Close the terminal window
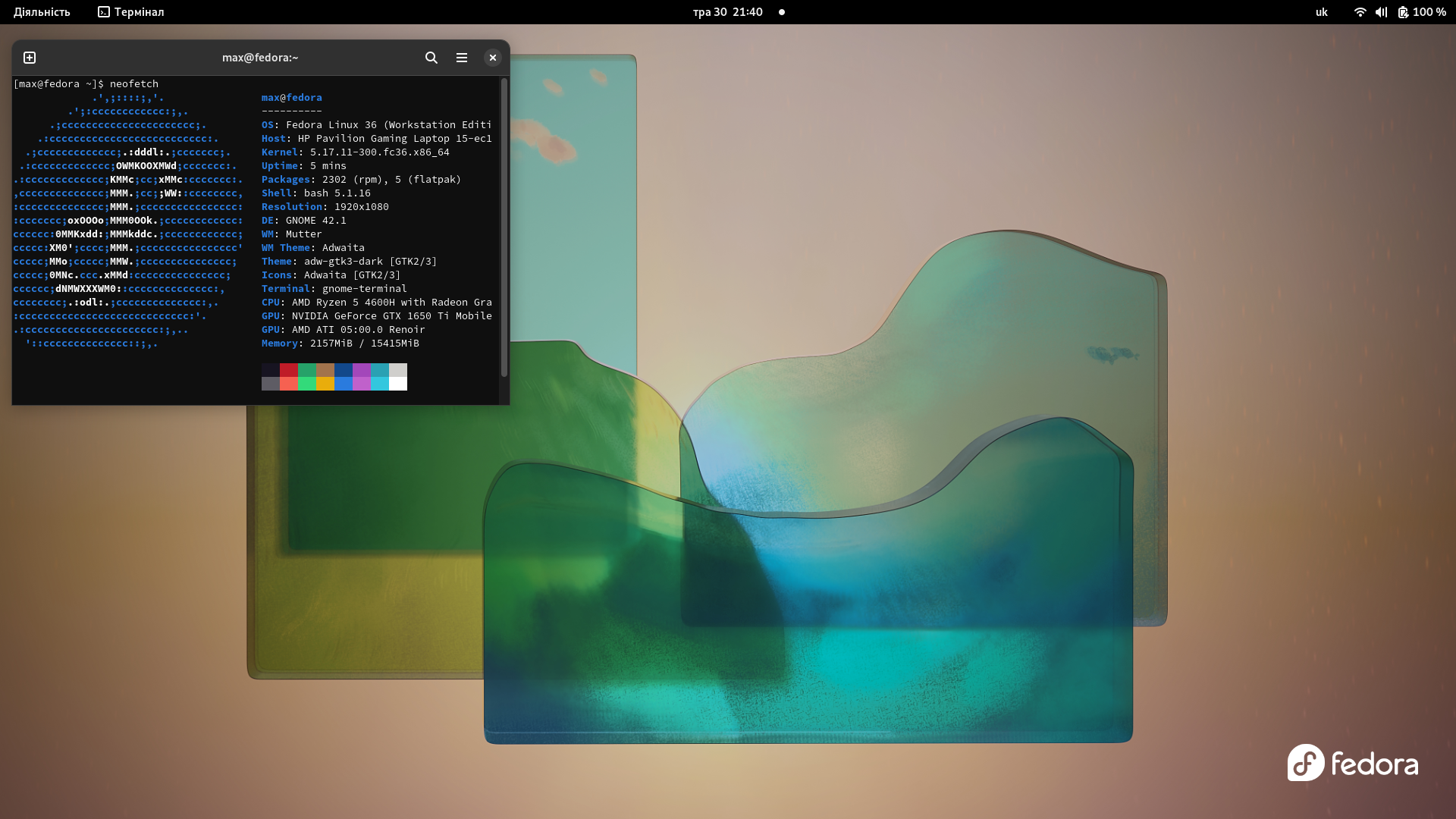This screenshot has height=819, width=1456. (x=492, y=58)
